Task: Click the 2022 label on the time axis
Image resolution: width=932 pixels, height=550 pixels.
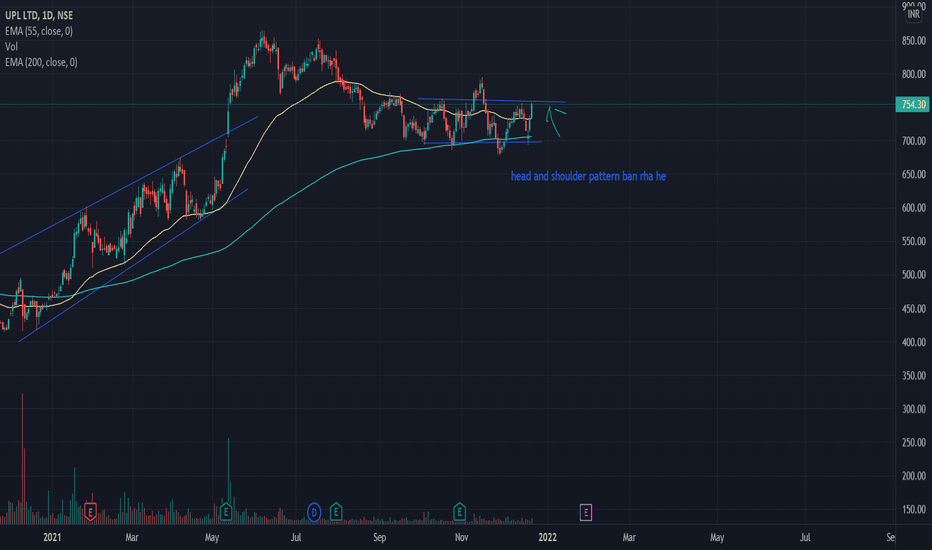Action: [x=547, y=538]
